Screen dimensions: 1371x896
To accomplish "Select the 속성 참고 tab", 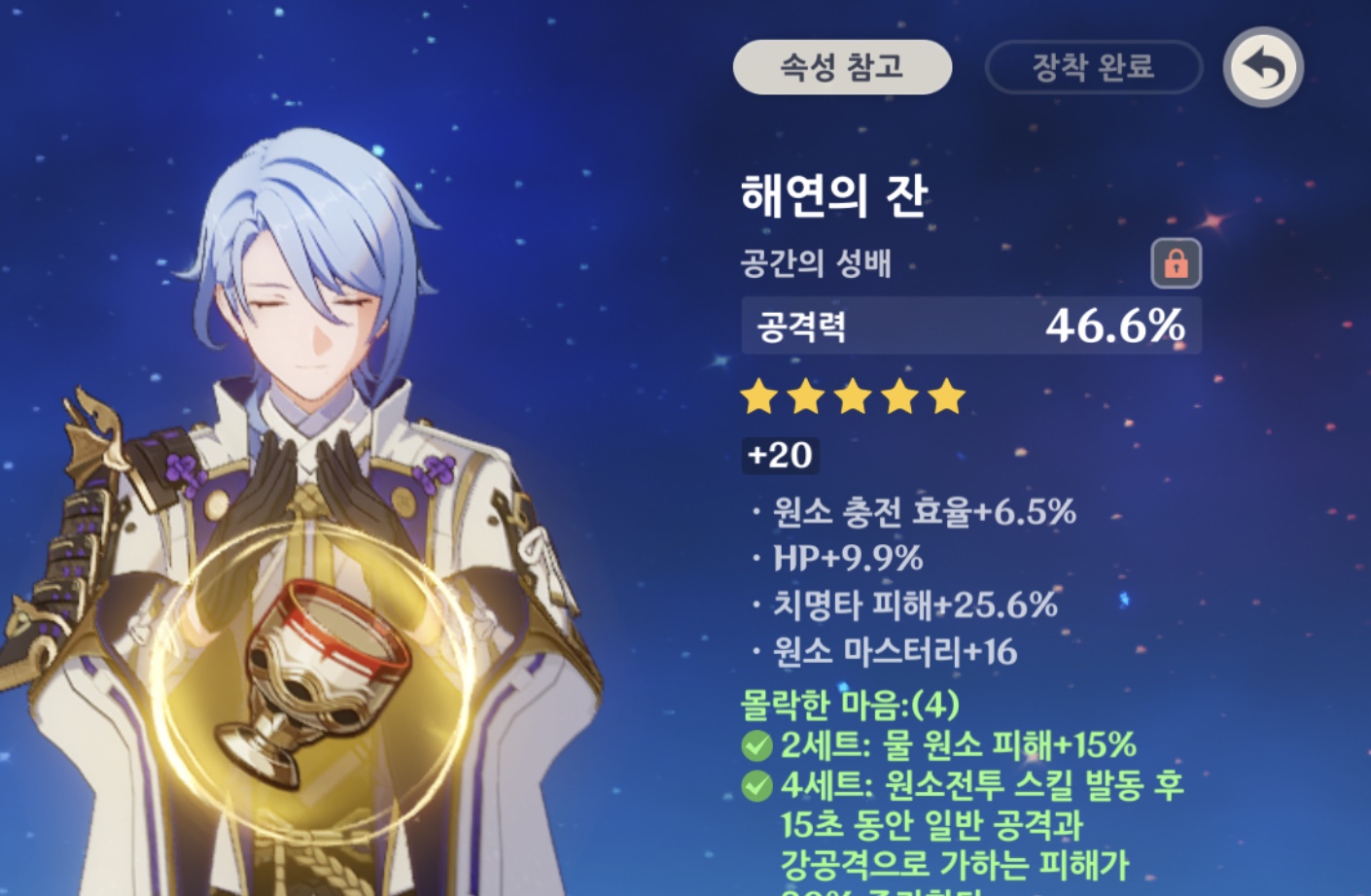I will 842,67.
